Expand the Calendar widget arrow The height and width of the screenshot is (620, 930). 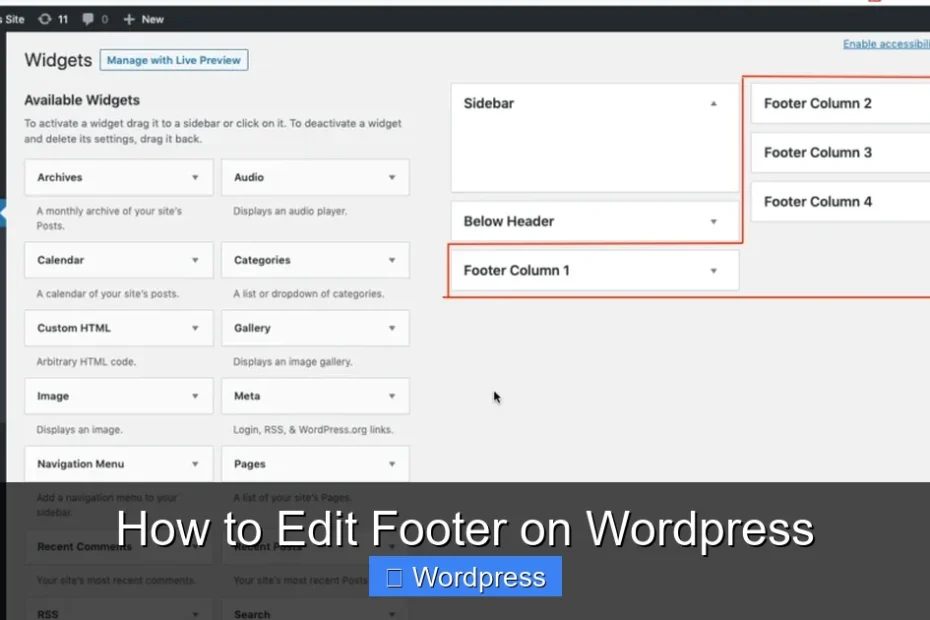coord(195,260)
